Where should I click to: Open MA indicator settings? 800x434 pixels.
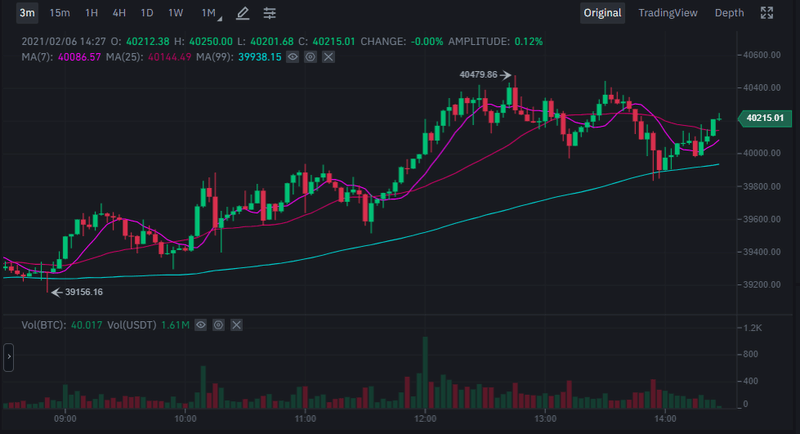point(311,57)
